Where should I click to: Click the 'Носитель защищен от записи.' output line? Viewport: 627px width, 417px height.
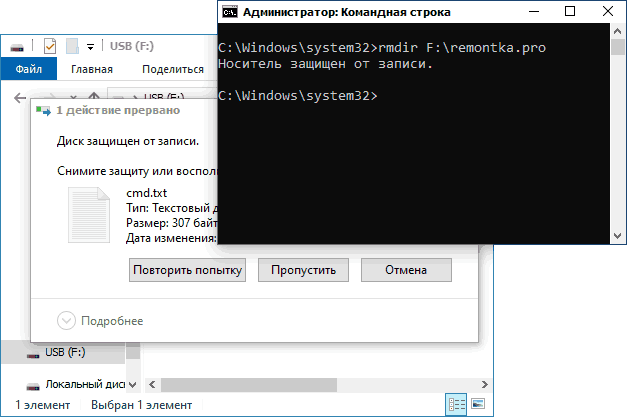click(x=325, y=64)
